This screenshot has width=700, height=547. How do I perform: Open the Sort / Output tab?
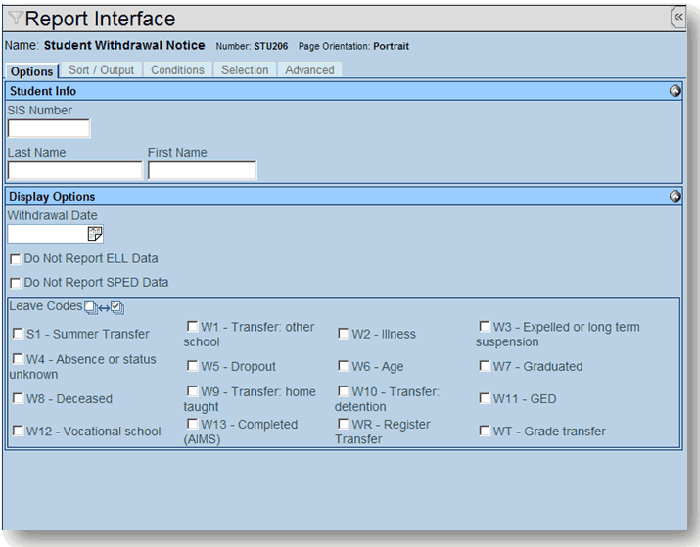(101, 70)
